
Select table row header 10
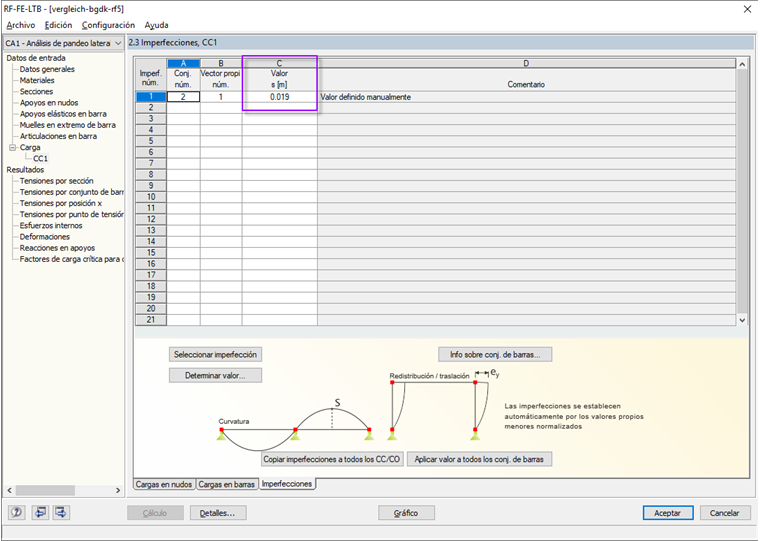click(x=151, y=197)
